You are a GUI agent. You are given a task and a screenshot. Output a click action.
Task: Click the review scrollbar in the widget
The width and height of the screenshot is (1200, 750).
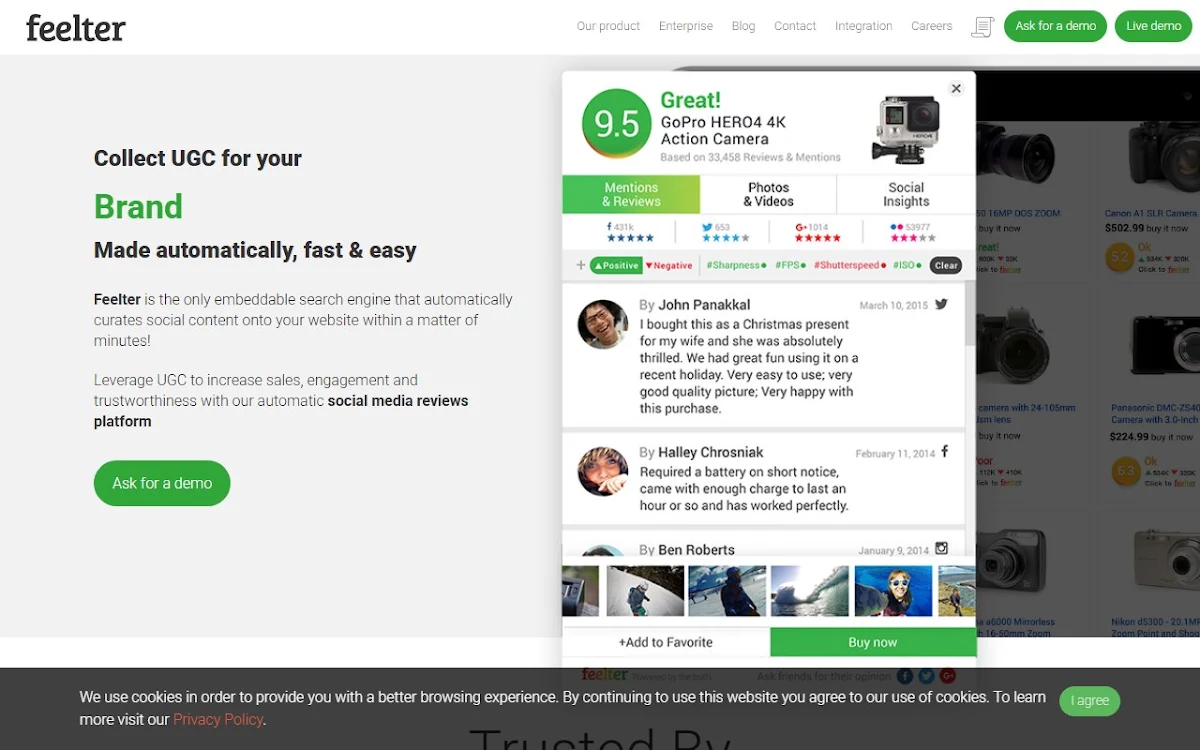click(x=970, y=315)
